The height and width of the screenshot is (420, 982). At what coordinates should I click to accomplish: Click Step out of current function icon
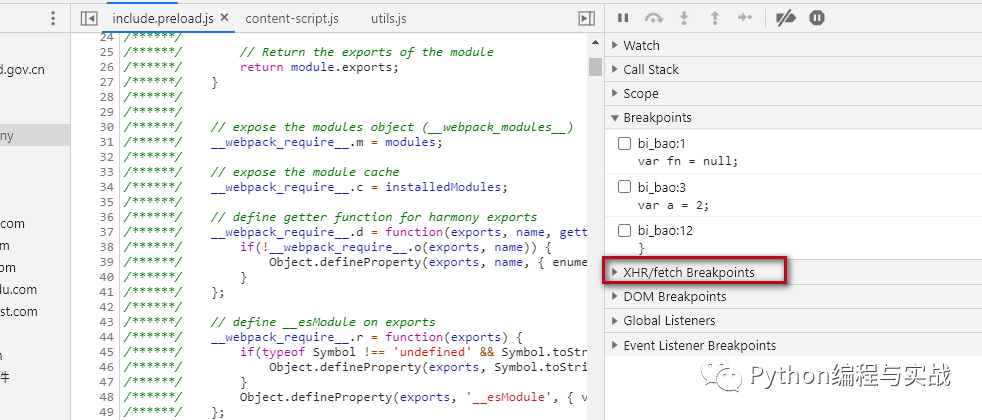(715, 18)
